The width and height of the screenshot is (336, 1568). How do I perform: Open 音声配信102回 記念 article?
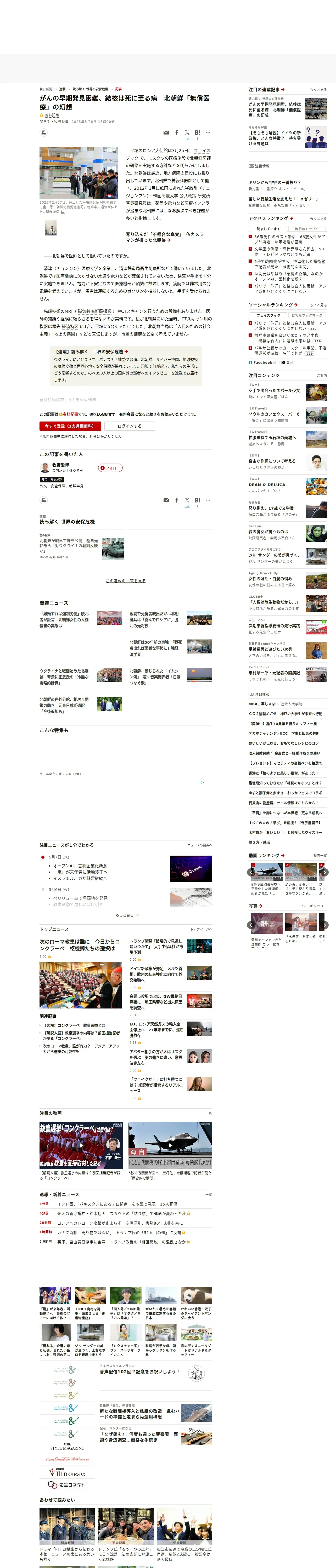coord(140,1371)
